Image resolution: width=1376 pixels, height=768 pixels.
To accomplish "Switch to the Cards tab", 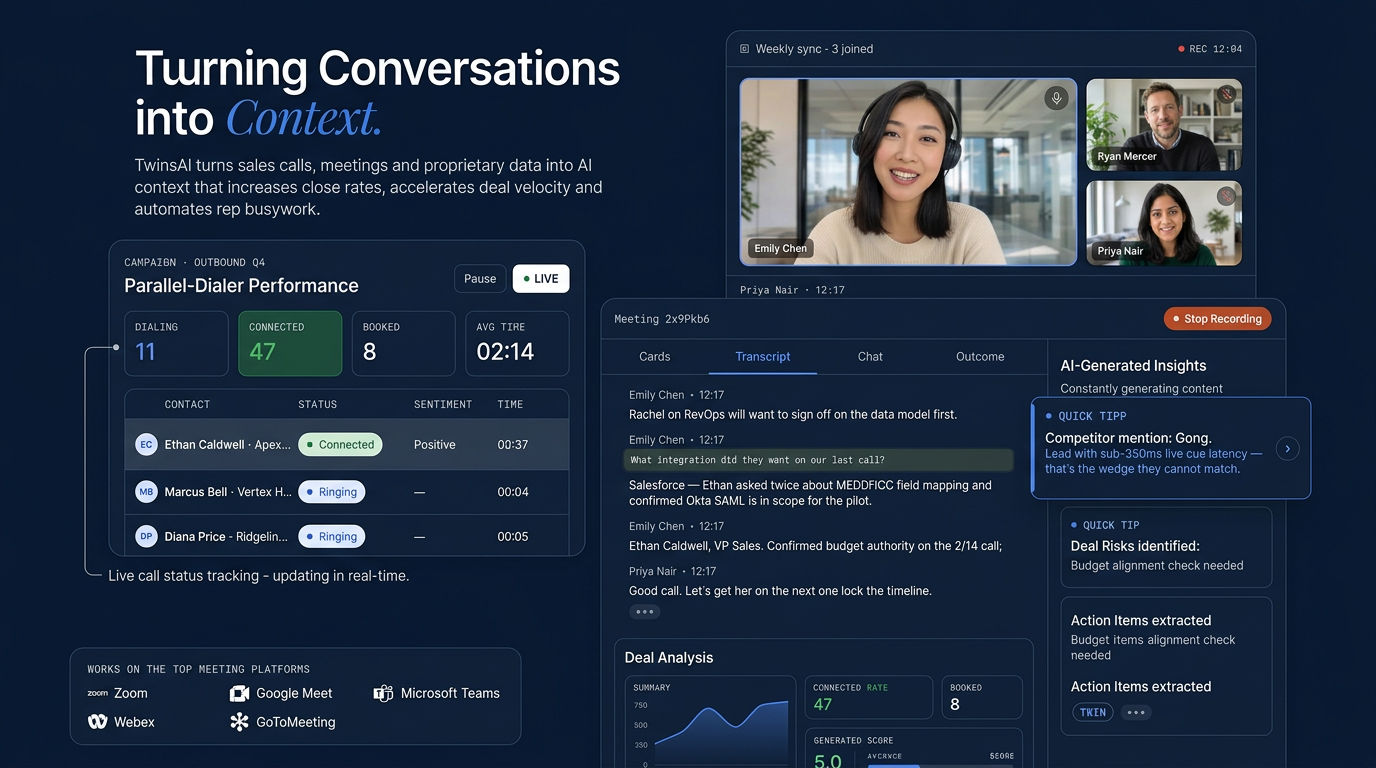I will click(x=655, y=357).
